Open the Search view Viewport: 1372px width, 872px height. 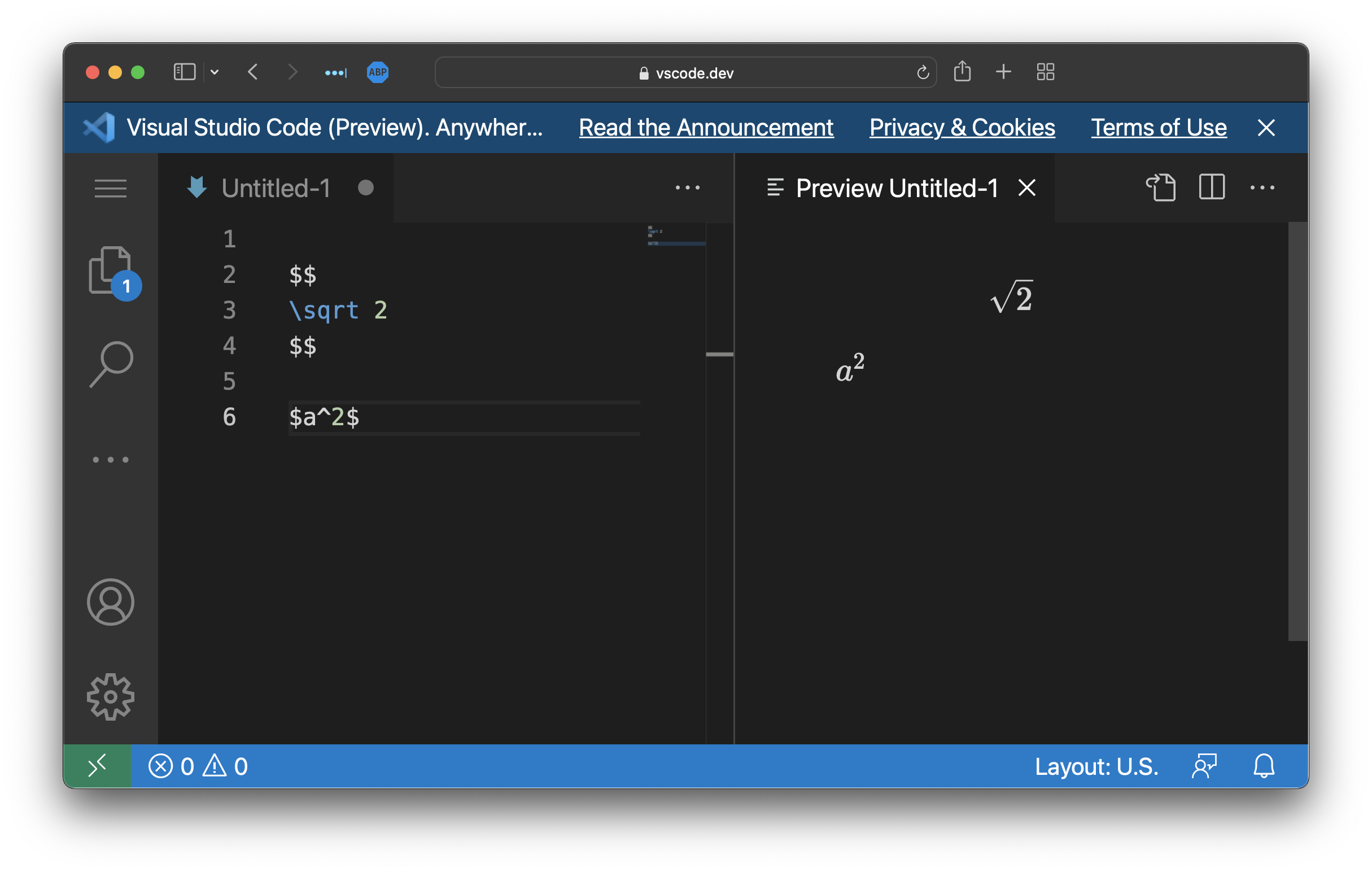[111, 365]
